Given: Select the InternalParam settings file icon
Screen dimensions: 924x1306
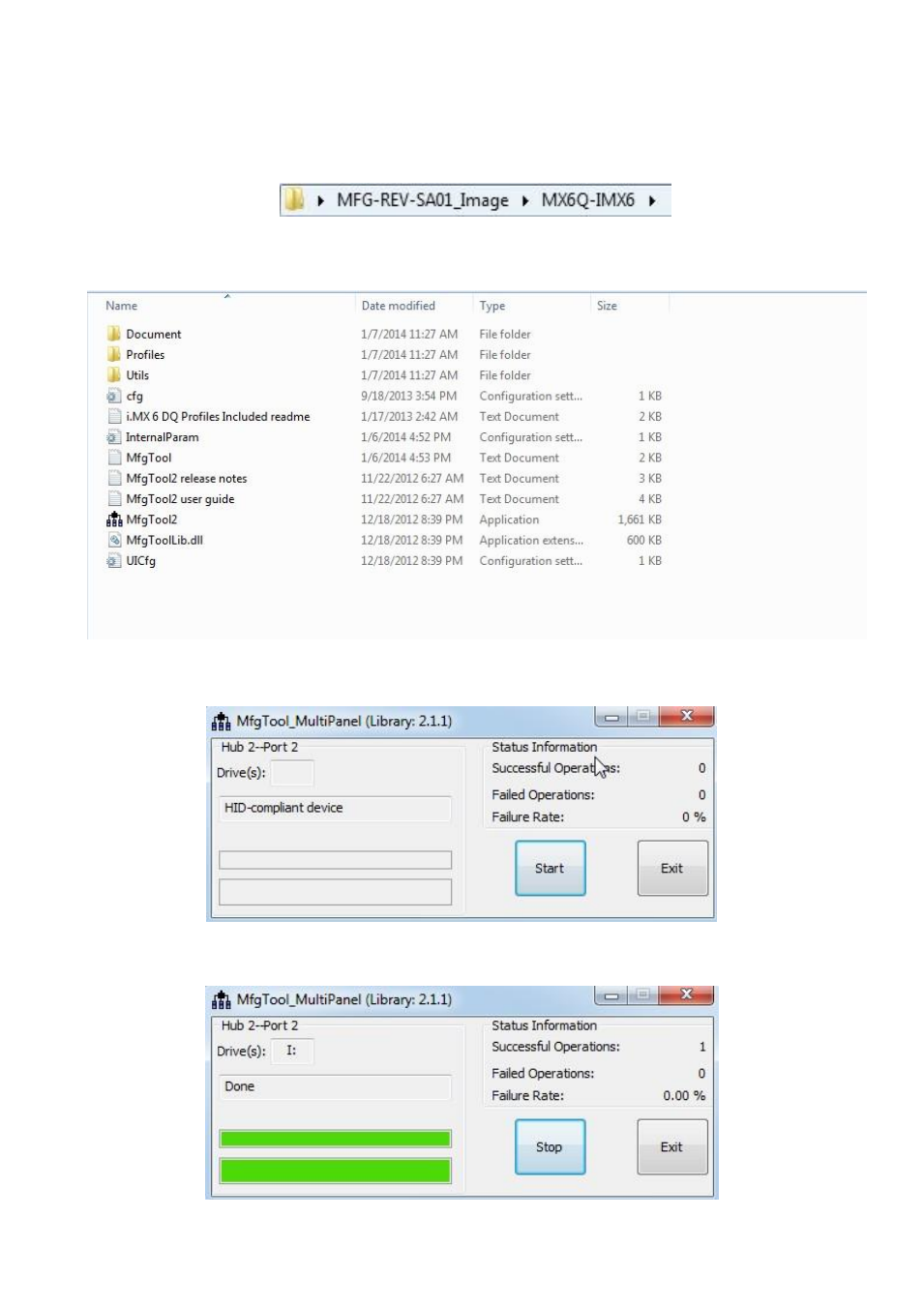Looking at the screenshot, I should pos(114,437).
